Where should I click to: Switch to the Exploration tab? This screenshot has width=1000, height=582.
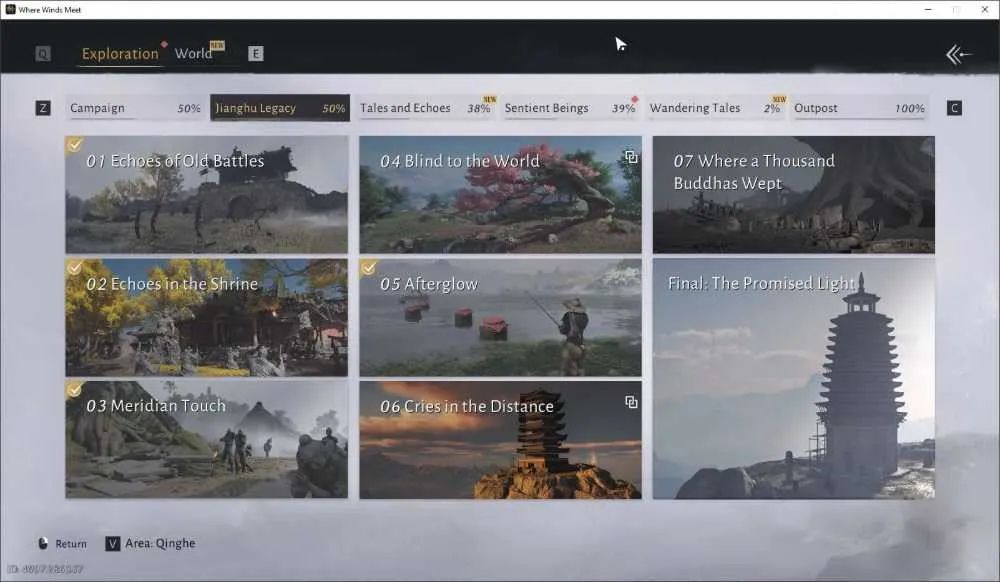click(x=120, y=54)
